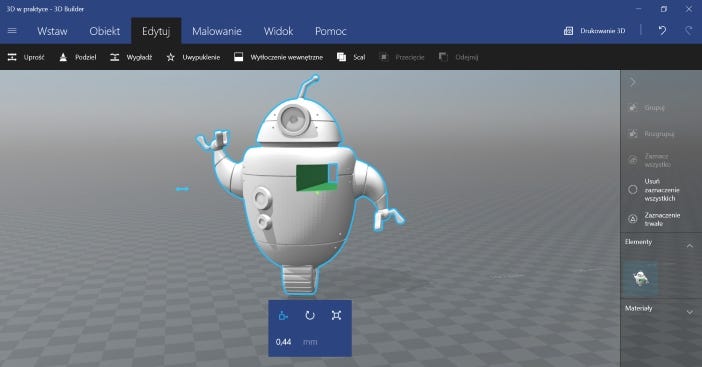702x367 pixels.
Task: Collapse the right side panel arrow
Action: [633, 82]
